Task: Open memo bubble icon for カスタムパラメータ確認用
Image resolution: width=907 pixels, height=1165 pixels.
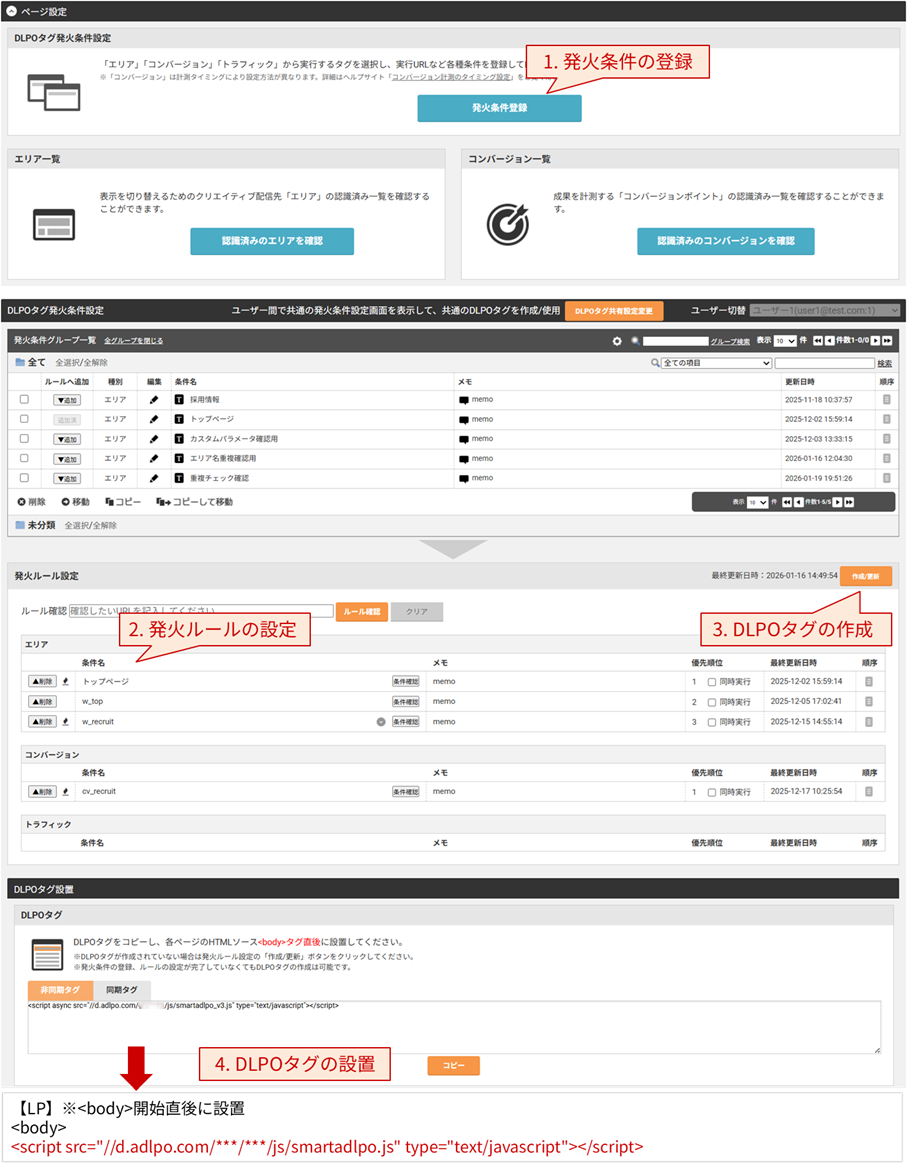Action: point(464,439)
